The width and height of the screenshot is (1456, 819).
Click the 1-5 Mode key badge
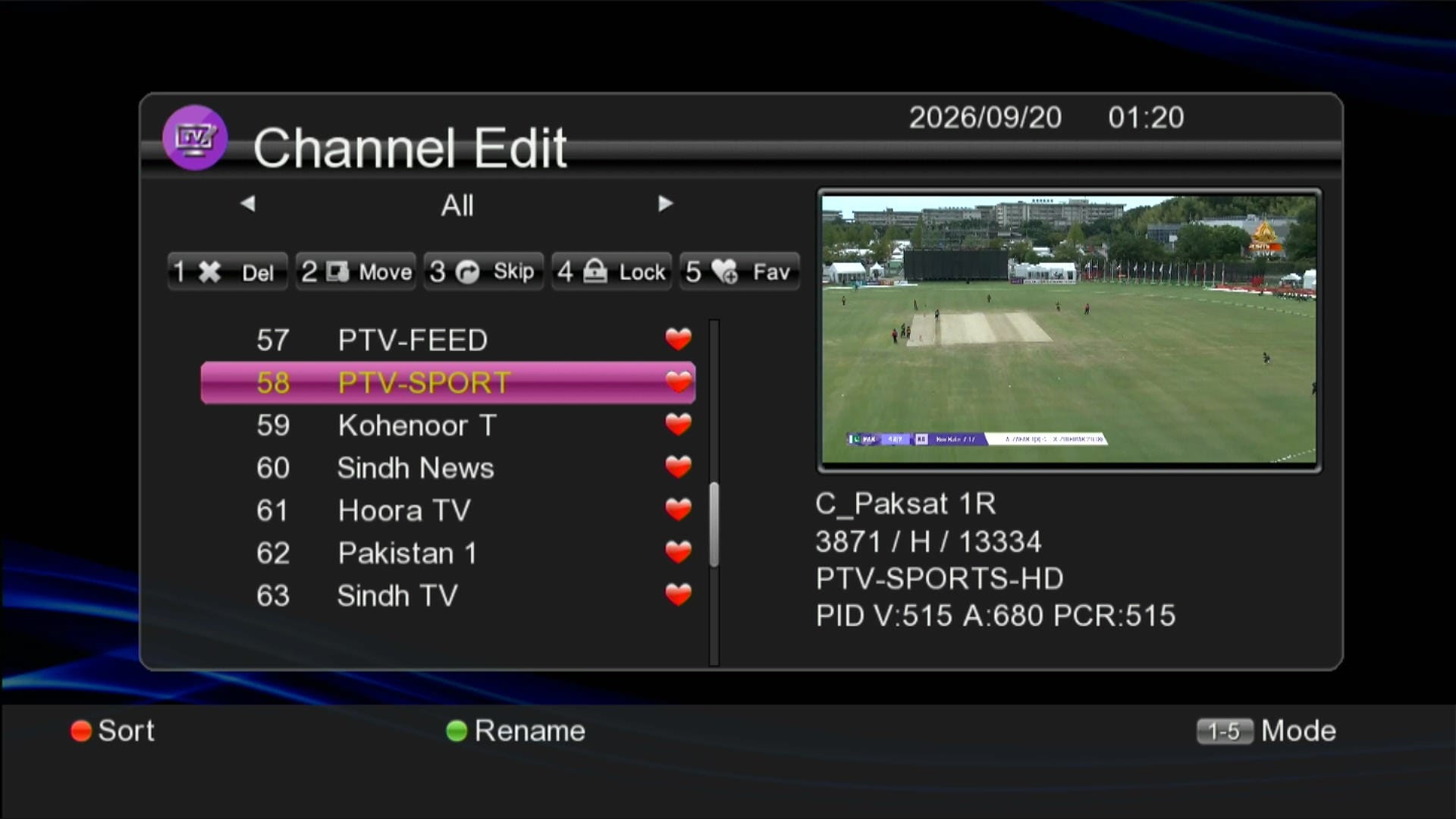[1225, 731]
